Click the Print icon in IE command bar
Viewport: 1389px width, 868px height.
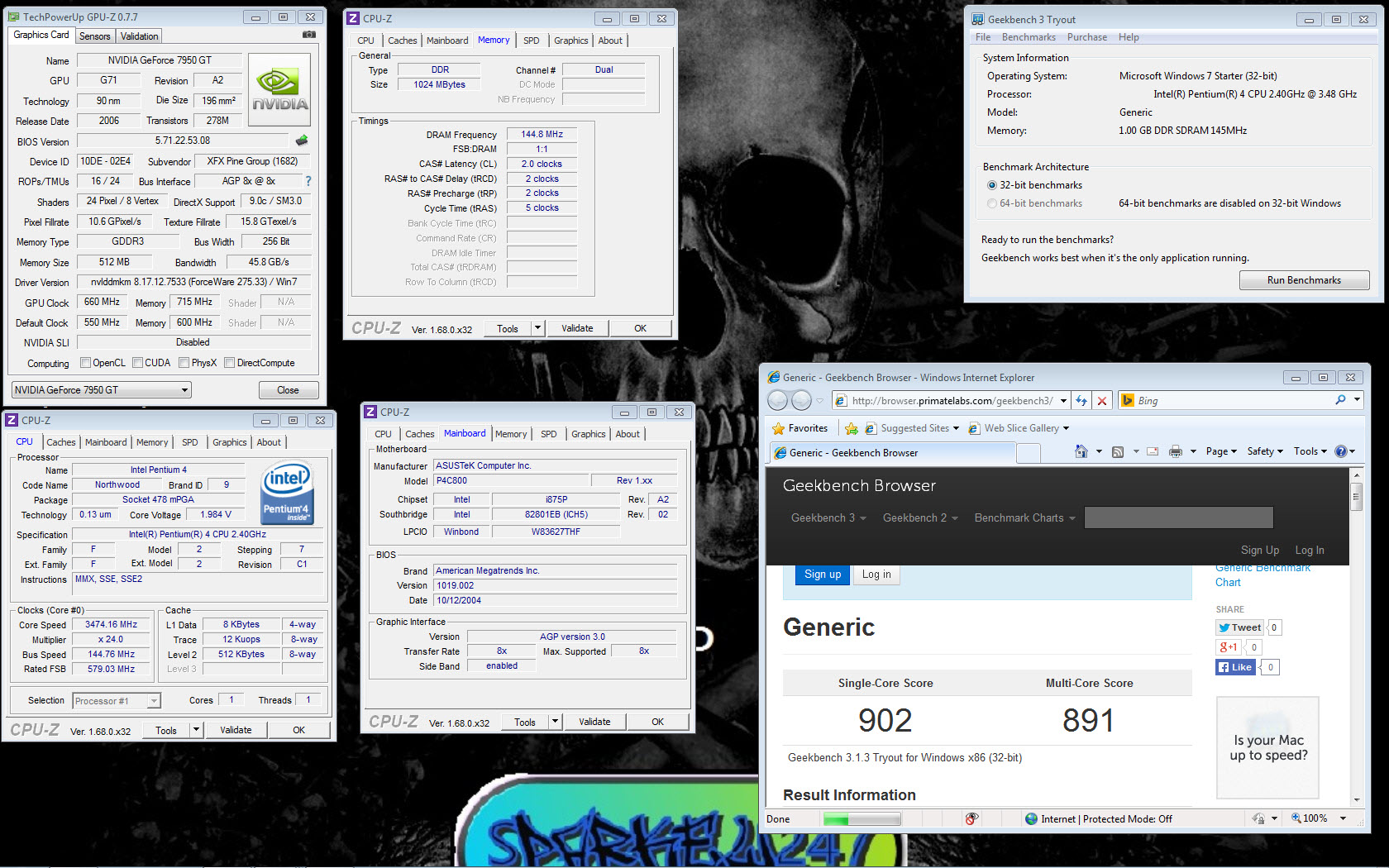click(x=1175, y=451)
